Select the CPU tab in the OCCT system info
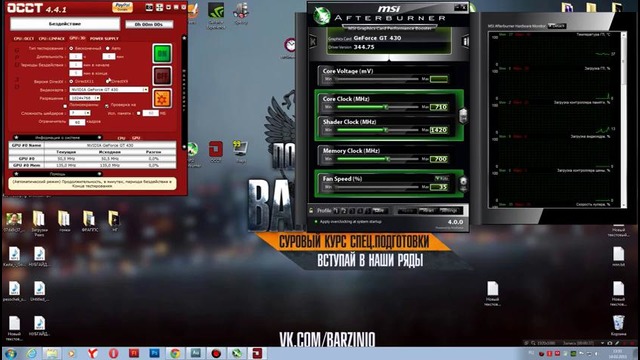 (121, 138)
